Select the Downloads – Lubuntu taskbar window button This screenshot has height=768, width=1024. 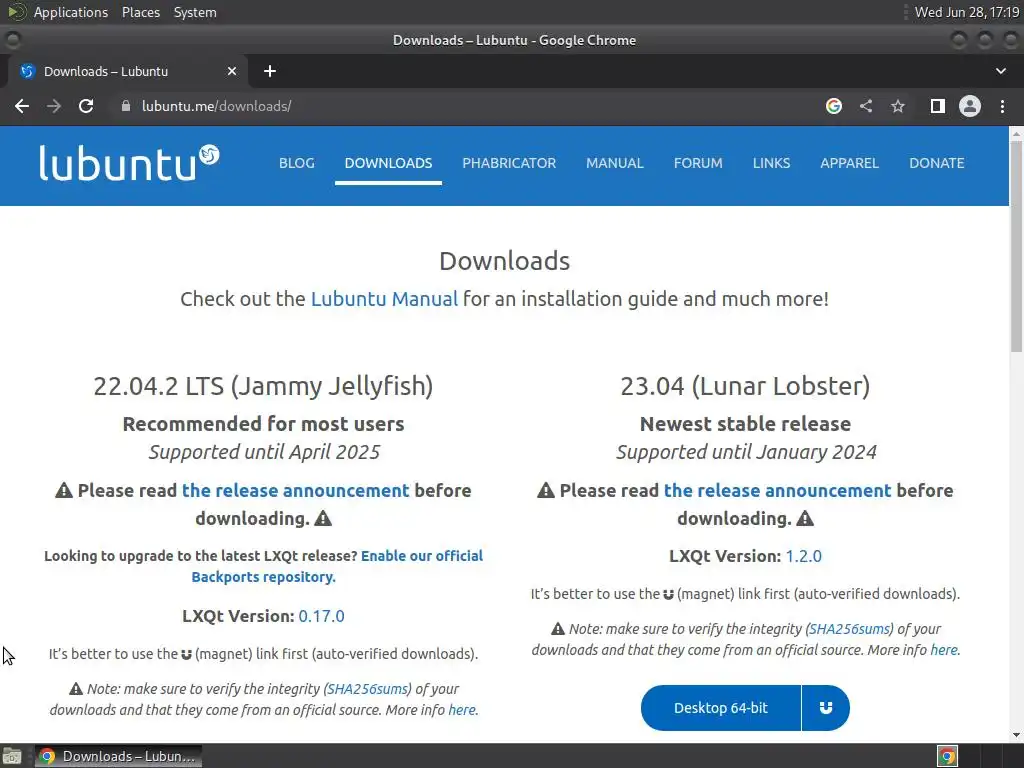pos(118,756)
